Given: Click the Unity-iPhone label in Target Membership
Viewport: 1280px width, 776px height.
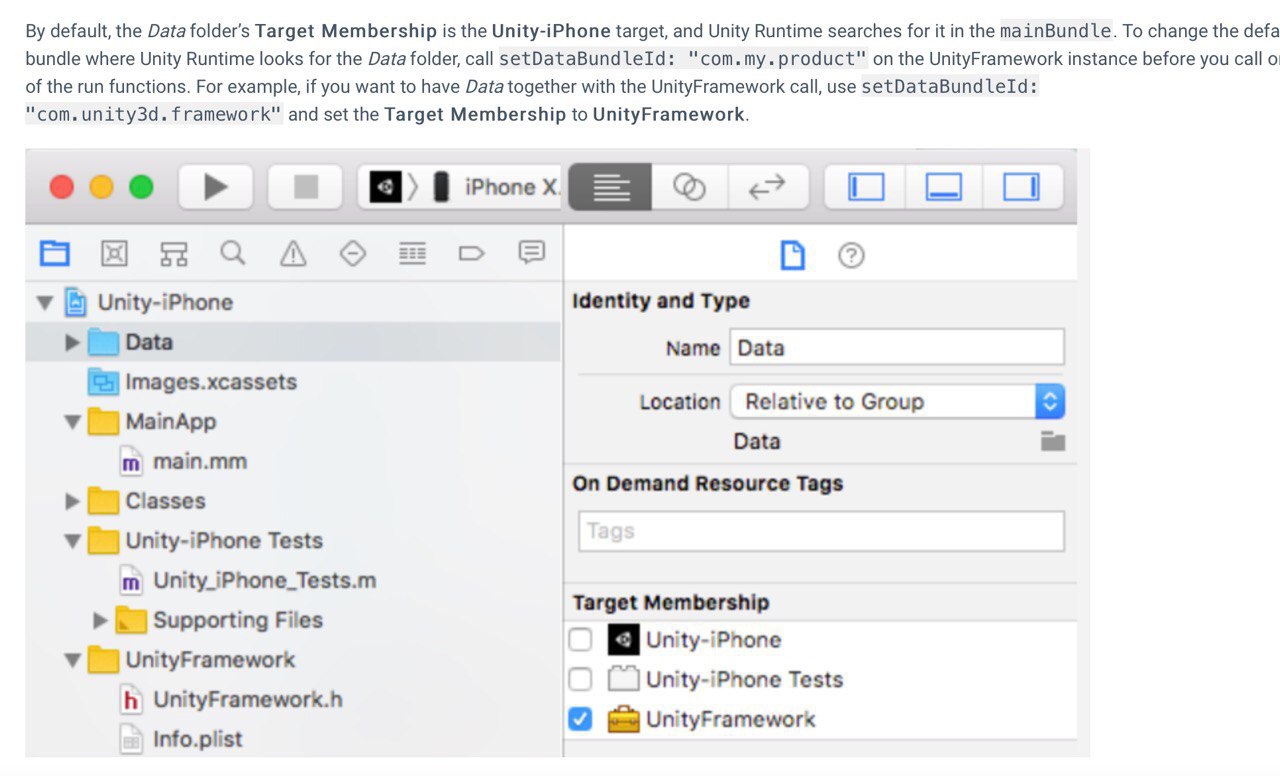Looking at the screenshot, I should (713, 640).
